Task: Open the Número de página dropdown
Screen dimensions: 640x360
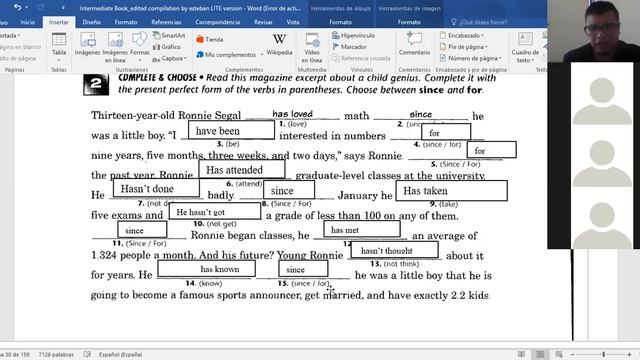Action: click(x=471, y=58)
